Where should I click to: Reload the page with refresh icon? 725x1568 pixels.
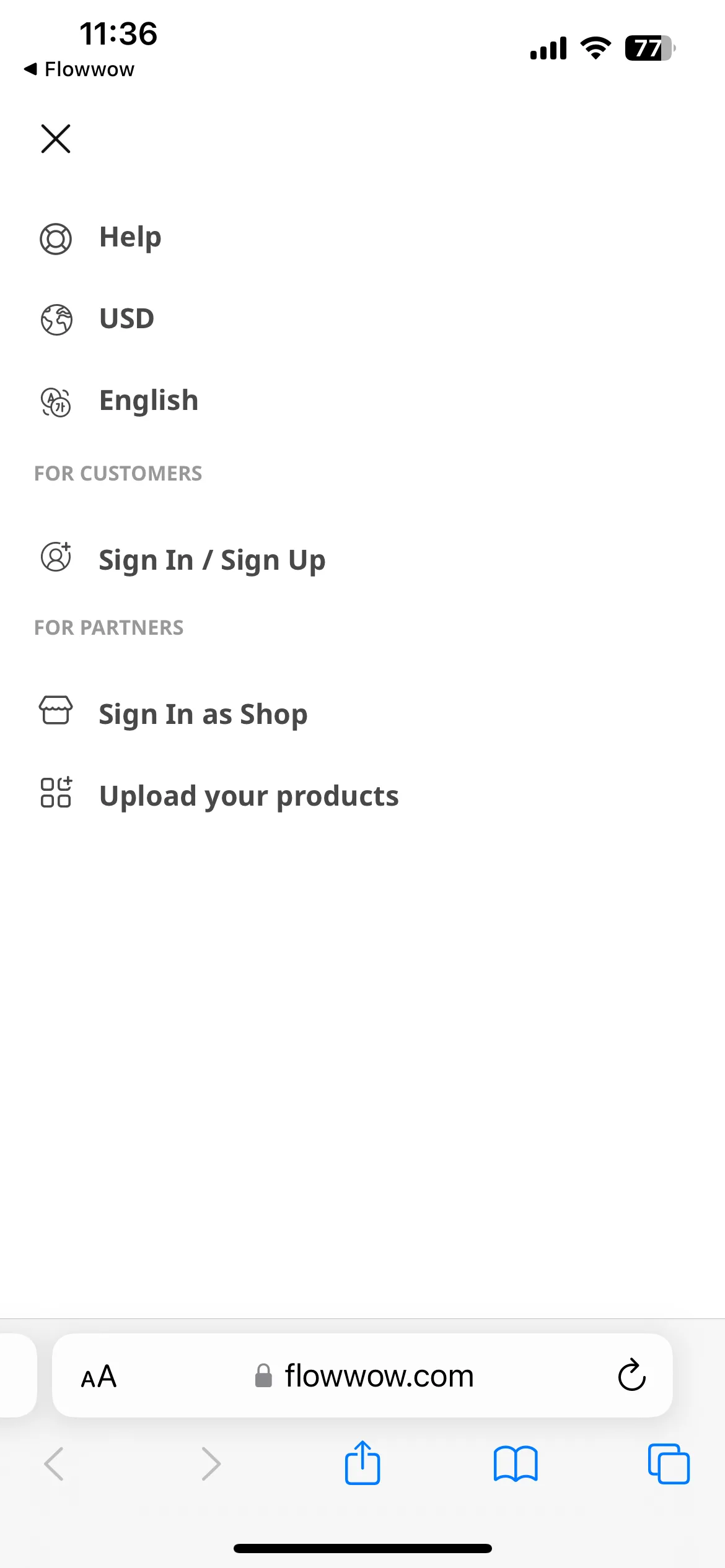[631, 1375]
